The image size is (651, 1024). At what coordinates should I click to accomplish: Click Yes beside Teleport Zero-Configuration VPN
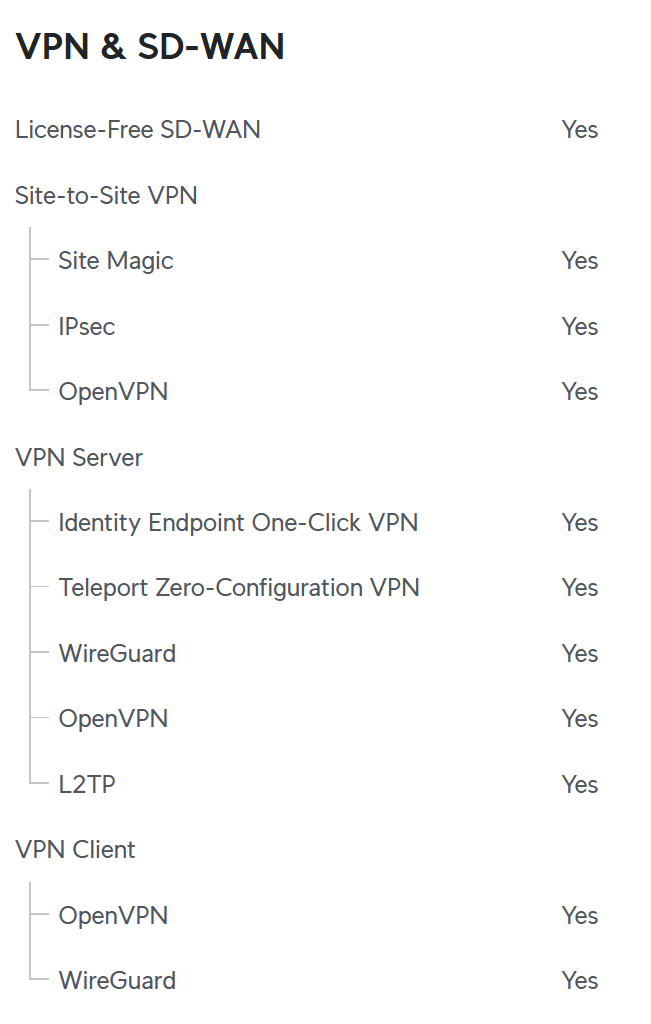pyautogui.click(x=580, y=588)
